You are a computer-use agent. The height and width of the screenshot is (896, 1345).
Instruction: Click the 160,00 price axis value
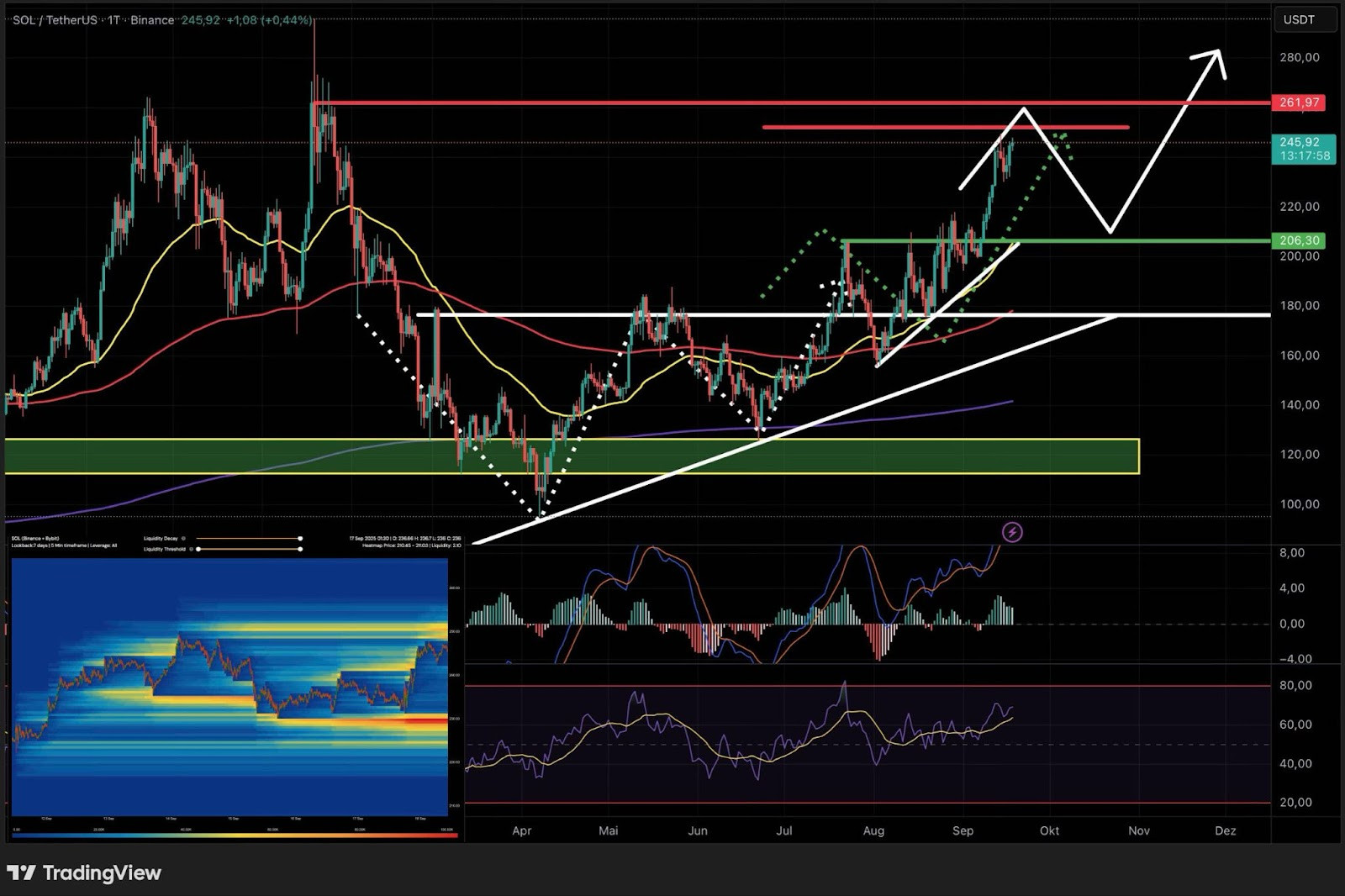click(1299, 355)
